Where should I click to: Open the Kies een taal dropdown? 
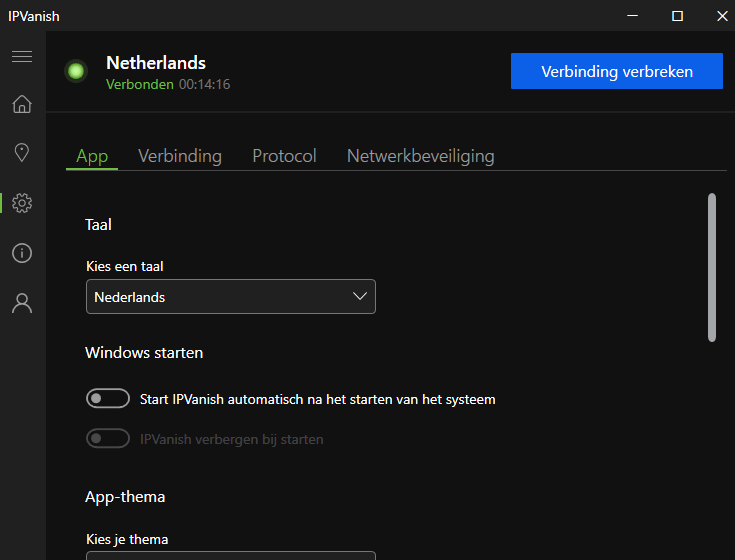(231, 297)
